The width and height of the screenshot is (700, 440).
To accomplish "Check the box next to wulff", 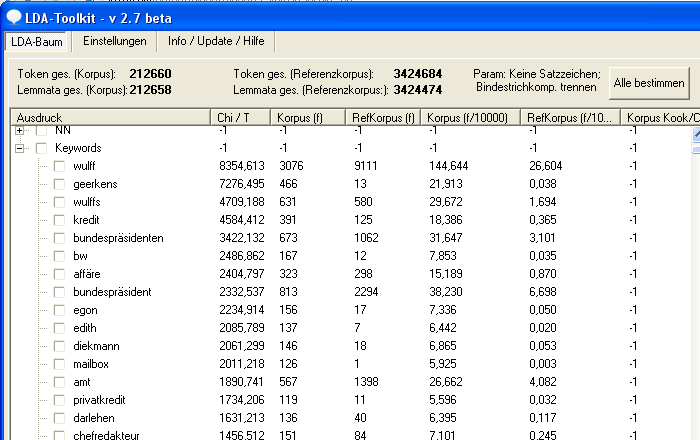I will click(x=59, y=166).
